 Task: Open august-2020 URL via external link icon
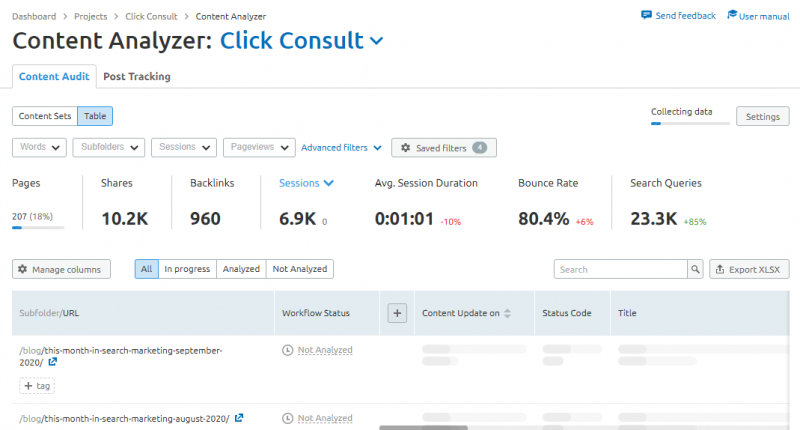(x=239, y=418)
